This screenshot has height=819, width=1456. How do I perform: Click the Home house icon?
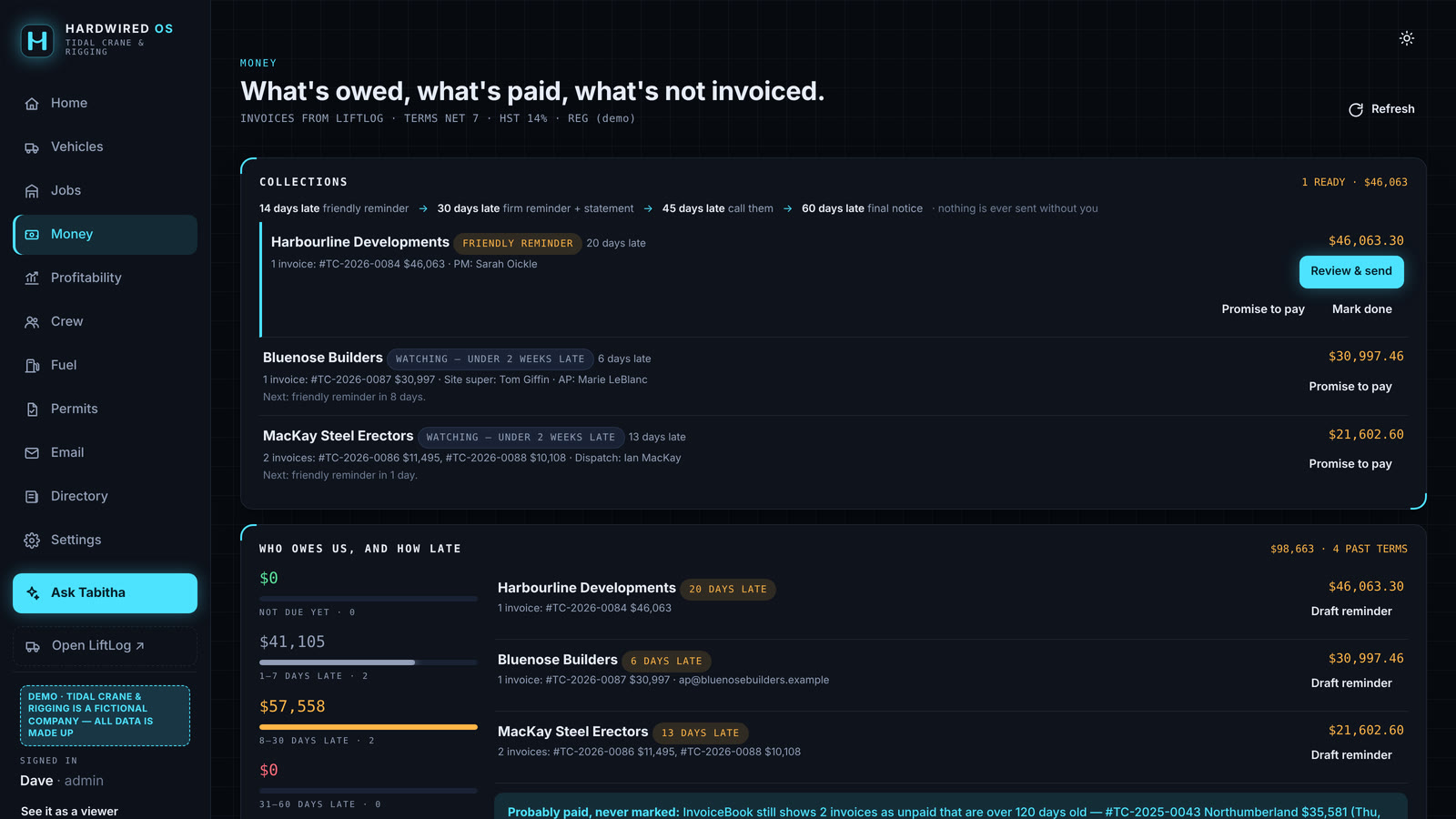click(32, 104)
